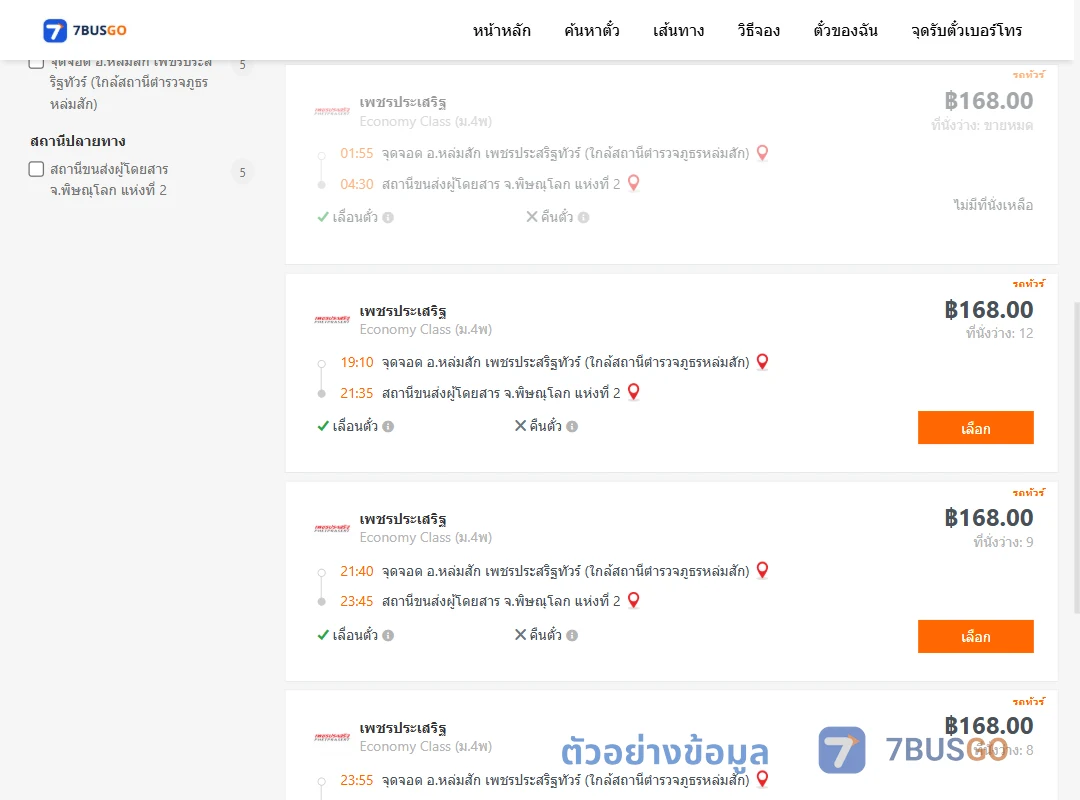Go to หน้าหลัก in the top menu
Screen dimensions: 1080x800
[501, 30]
